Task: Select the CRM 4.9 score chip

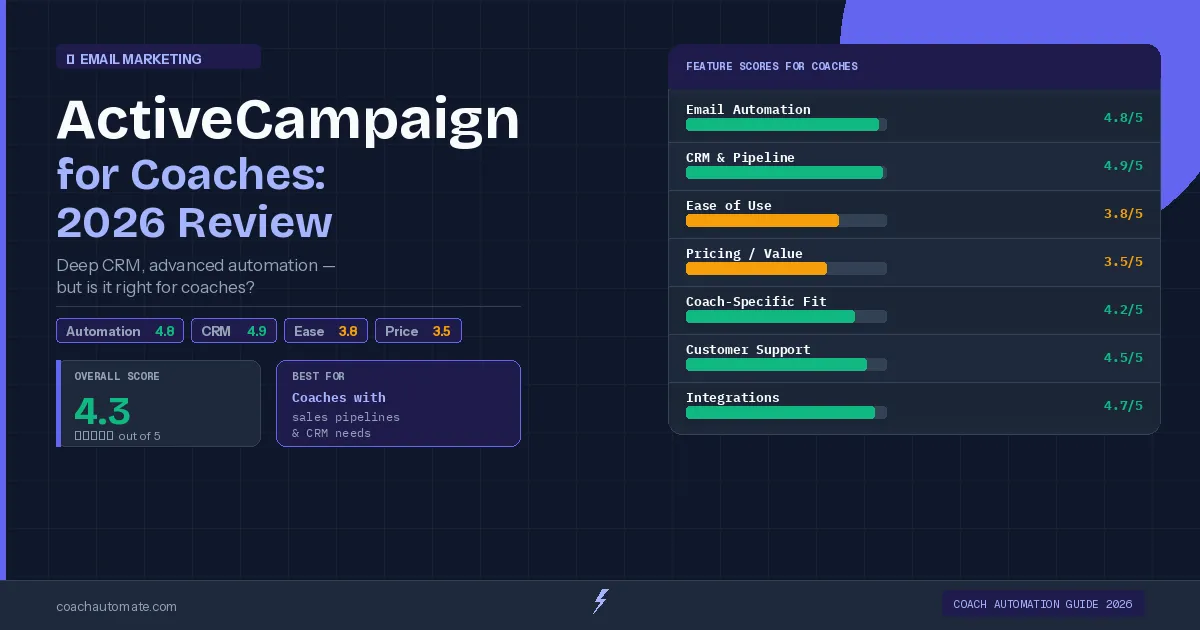Action: [233, 331]
